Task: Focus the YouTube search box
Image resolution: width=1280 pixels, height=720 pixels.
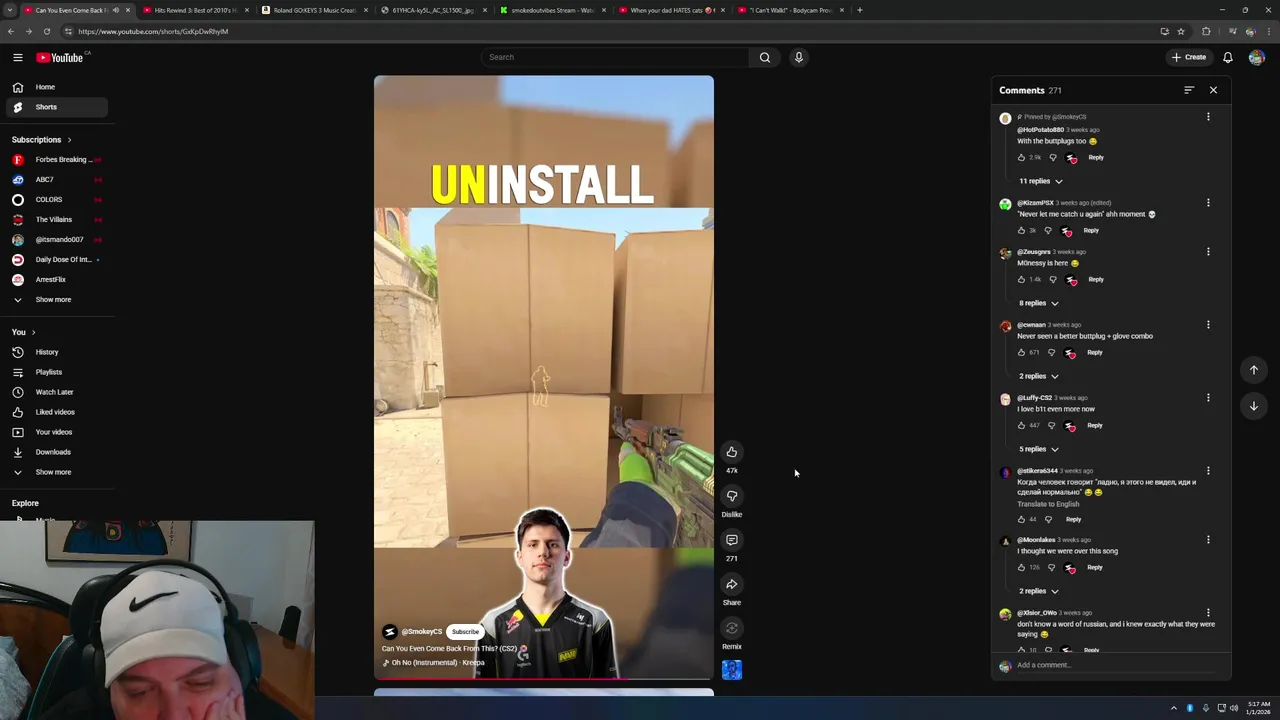Action: (x=615, y=57)
